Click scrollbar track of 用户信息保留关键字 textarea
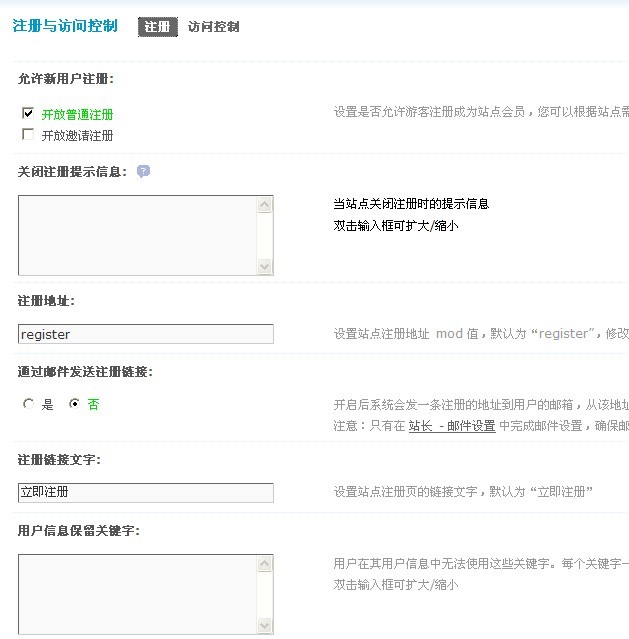Image resolution: width=629 pixels, height=639 pixels. (265, 595)
